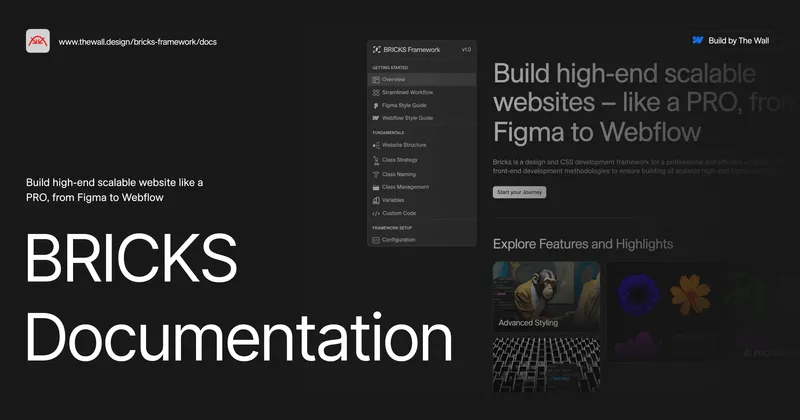800x420 pixels.
Task: Click the Website Structure tree icon
Action: tap(376, 145)
